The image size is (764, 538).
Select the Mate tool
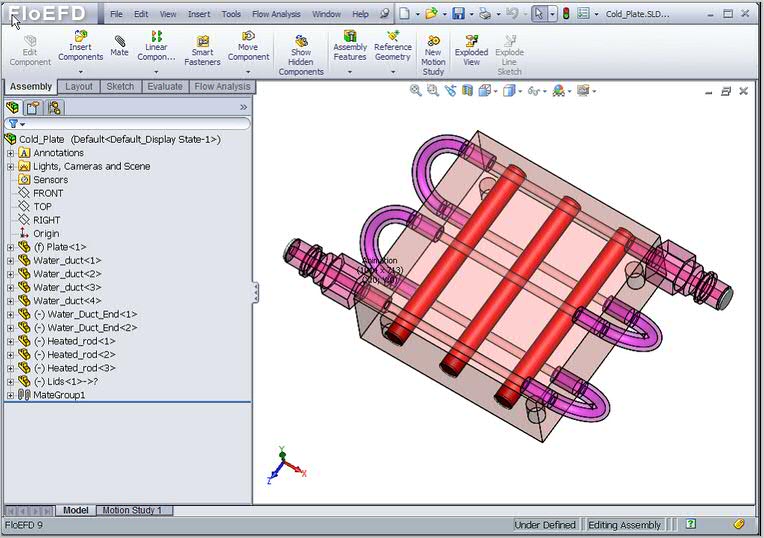click(119, 44)
